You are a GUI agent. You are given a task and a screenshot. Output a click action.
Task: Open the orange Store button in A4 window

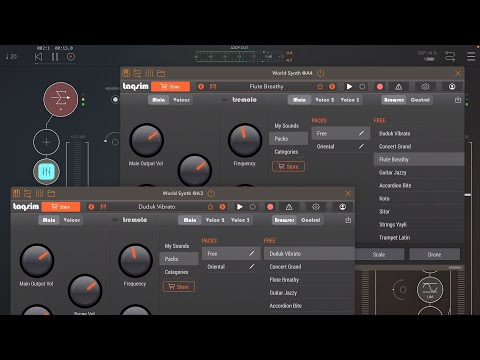[x=170, y=87]
